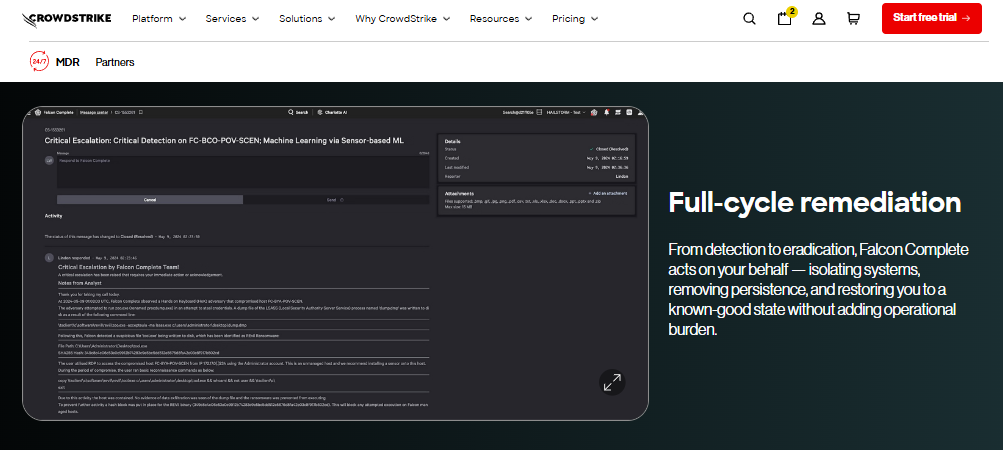
Task: Open the site search magnifier icon
Action: click(749, 19)
